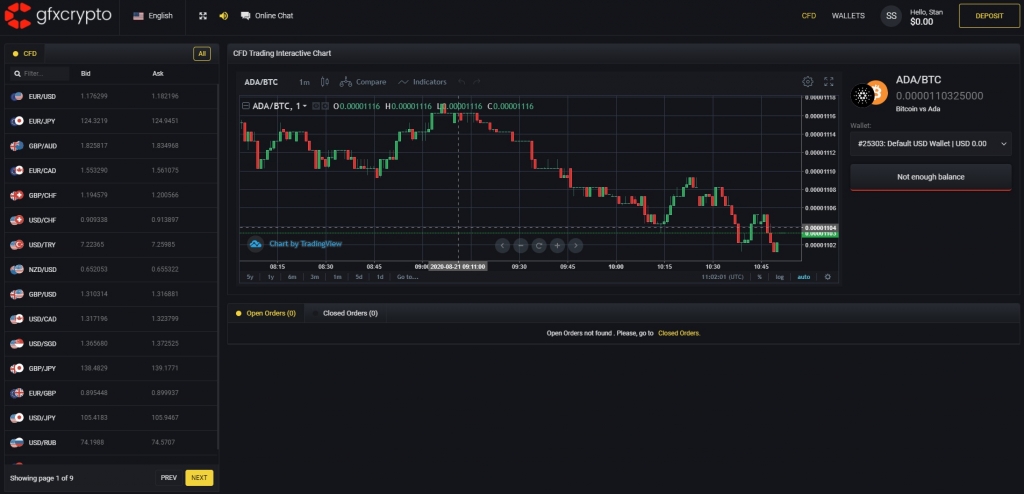The image size is (1024, 494).
Task: Open the Indicators menu
Action: point(423,82)
